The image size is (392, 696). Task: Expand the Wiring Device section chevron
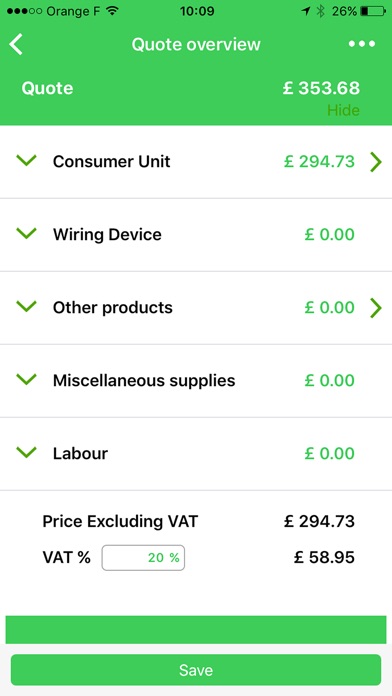point(26,233)
